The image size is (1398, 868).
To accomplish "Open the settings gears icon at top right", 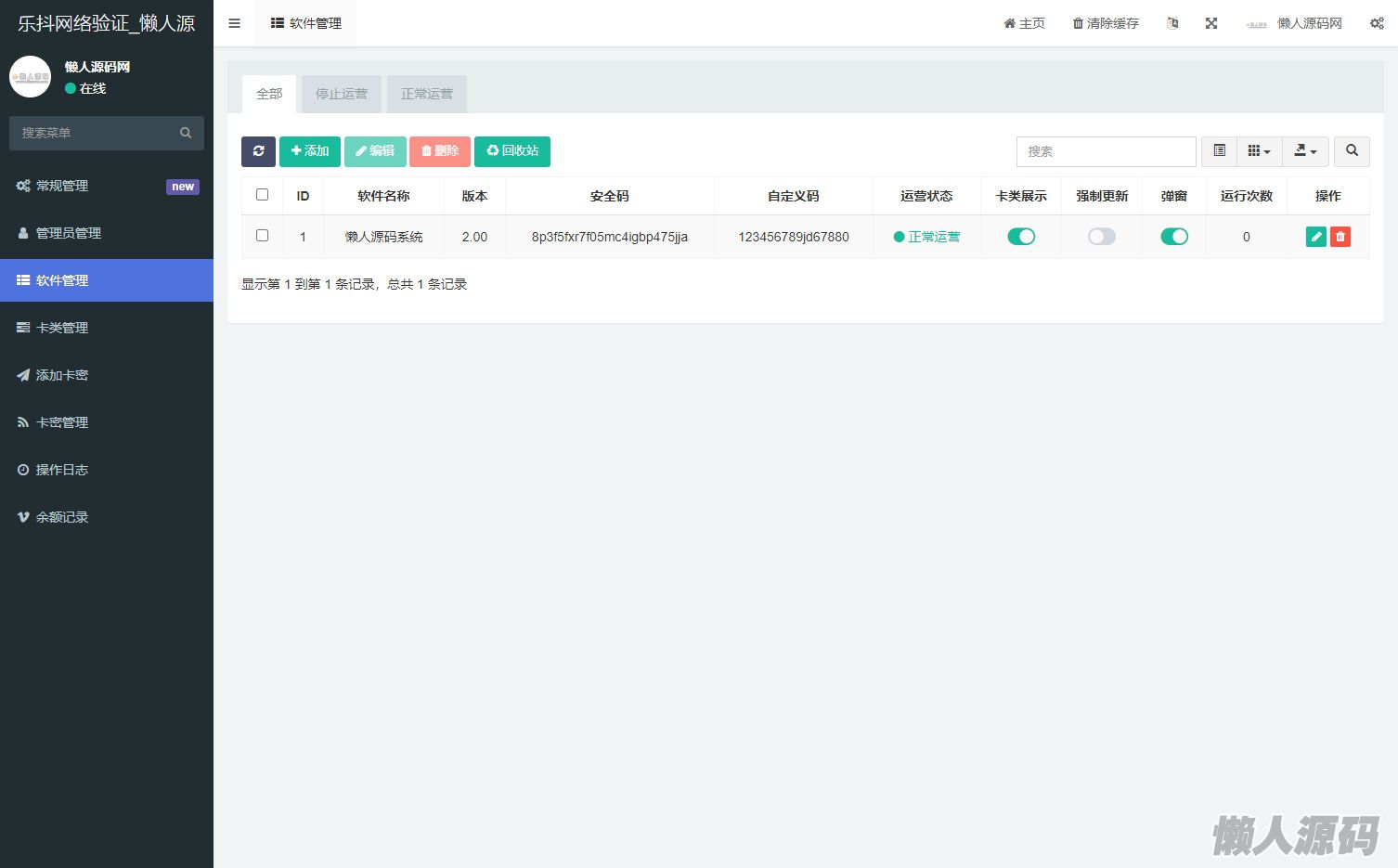I will tap(1377, 23).
